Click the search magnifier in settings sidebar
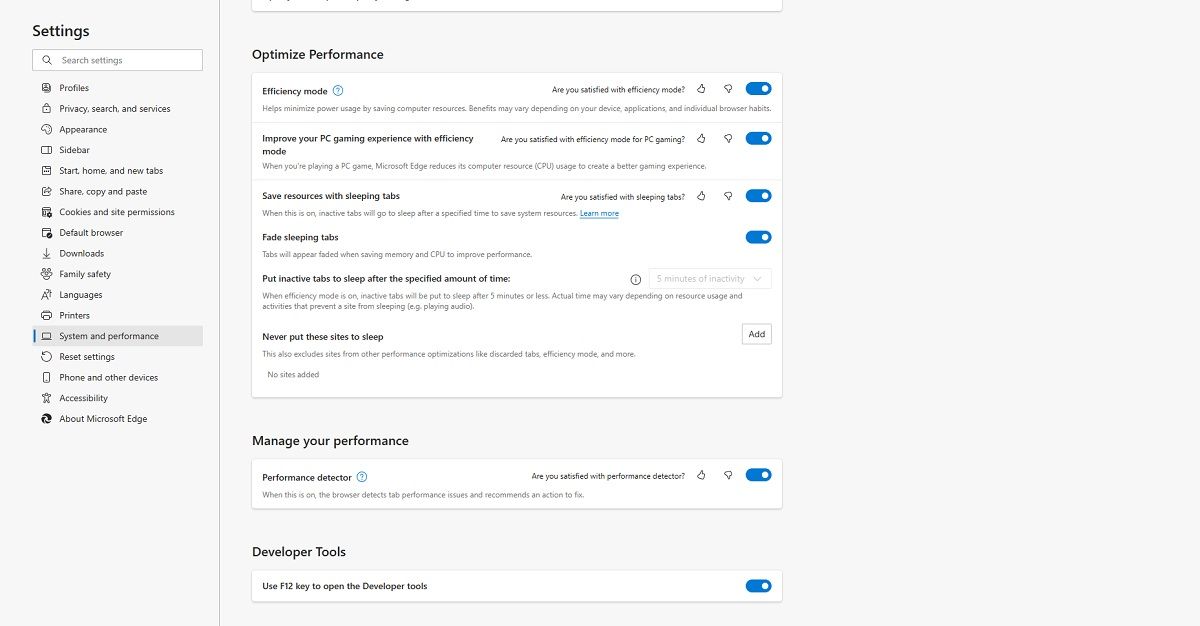Image resolution: width=1200 pixels, height=626 pixels. 47,60
